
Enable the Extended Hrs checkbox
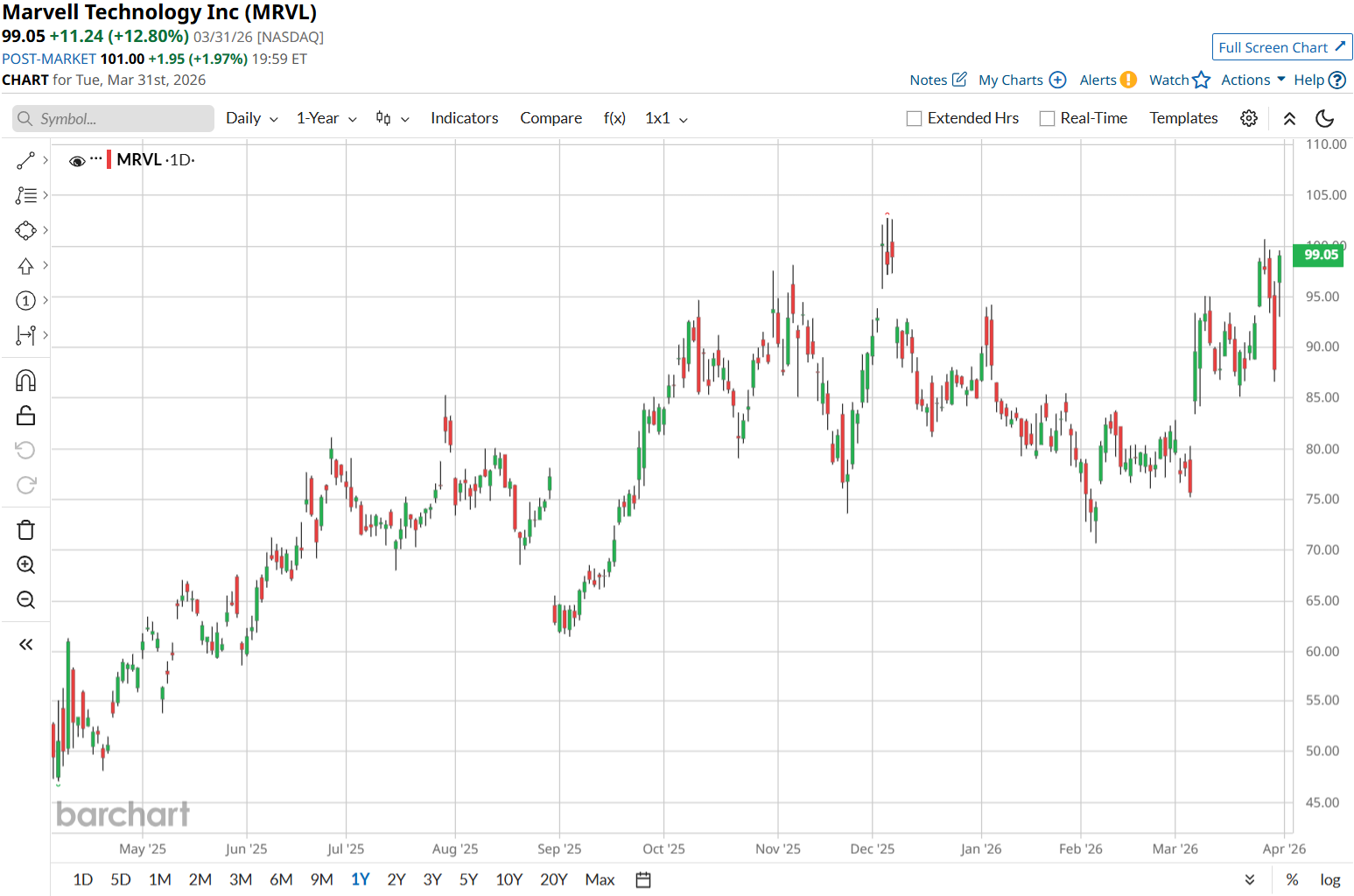(915, 119)
